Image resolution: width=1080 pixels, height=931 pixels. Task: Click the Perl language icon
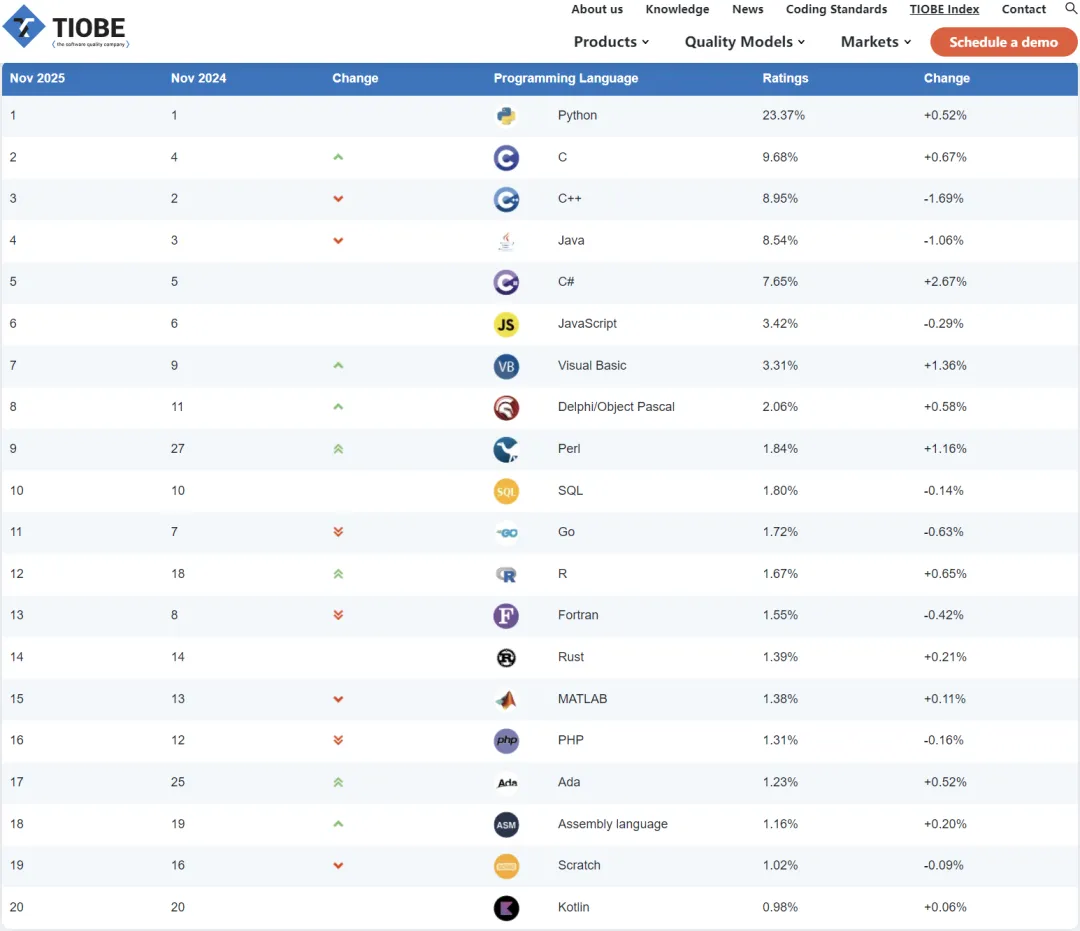pyautogui.click(x=506, y=450)
